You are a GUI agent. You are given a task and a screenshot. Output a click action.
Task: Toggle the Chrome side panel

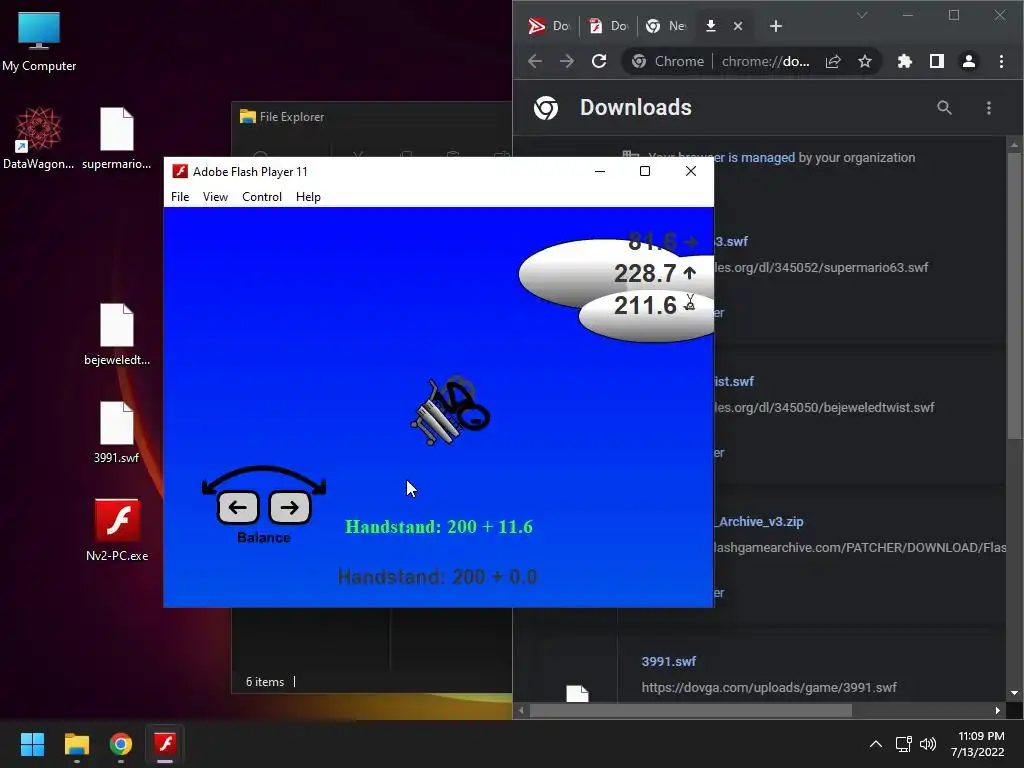(936, 61)
